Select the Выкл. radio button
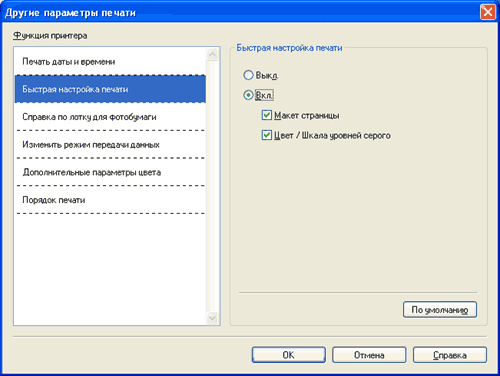This screenshot has width=500, height=376. coord(248,75)
